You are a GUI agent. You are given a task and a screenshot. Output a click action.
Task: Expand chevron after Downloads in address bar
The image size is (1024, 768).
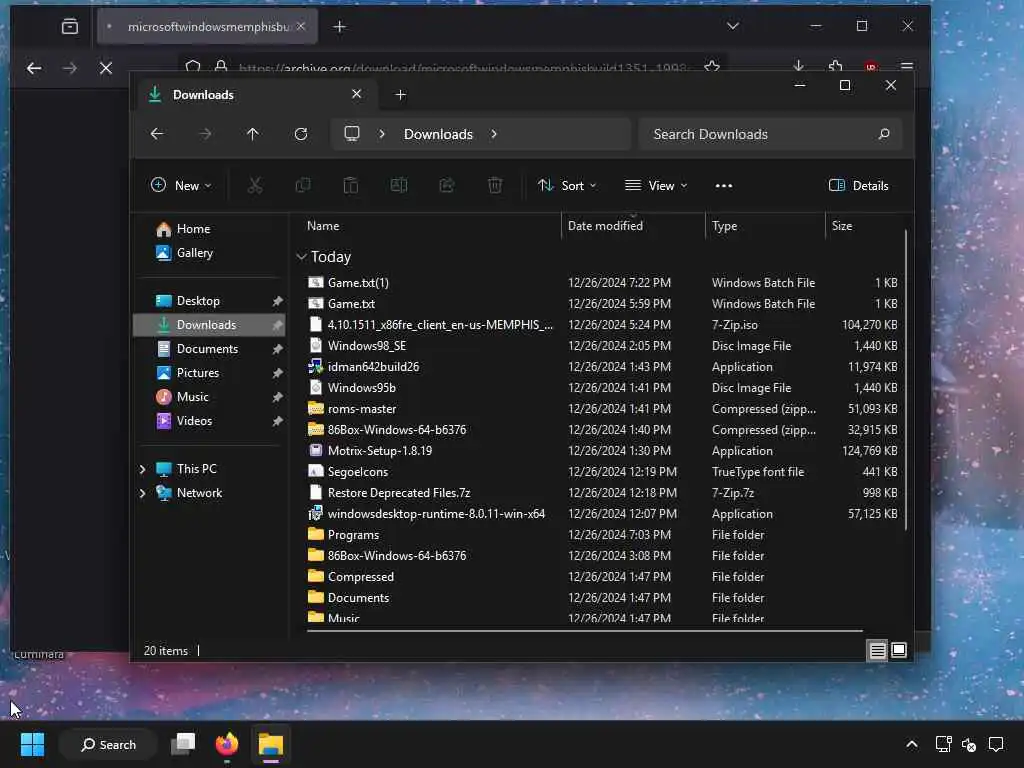[494, 134]
